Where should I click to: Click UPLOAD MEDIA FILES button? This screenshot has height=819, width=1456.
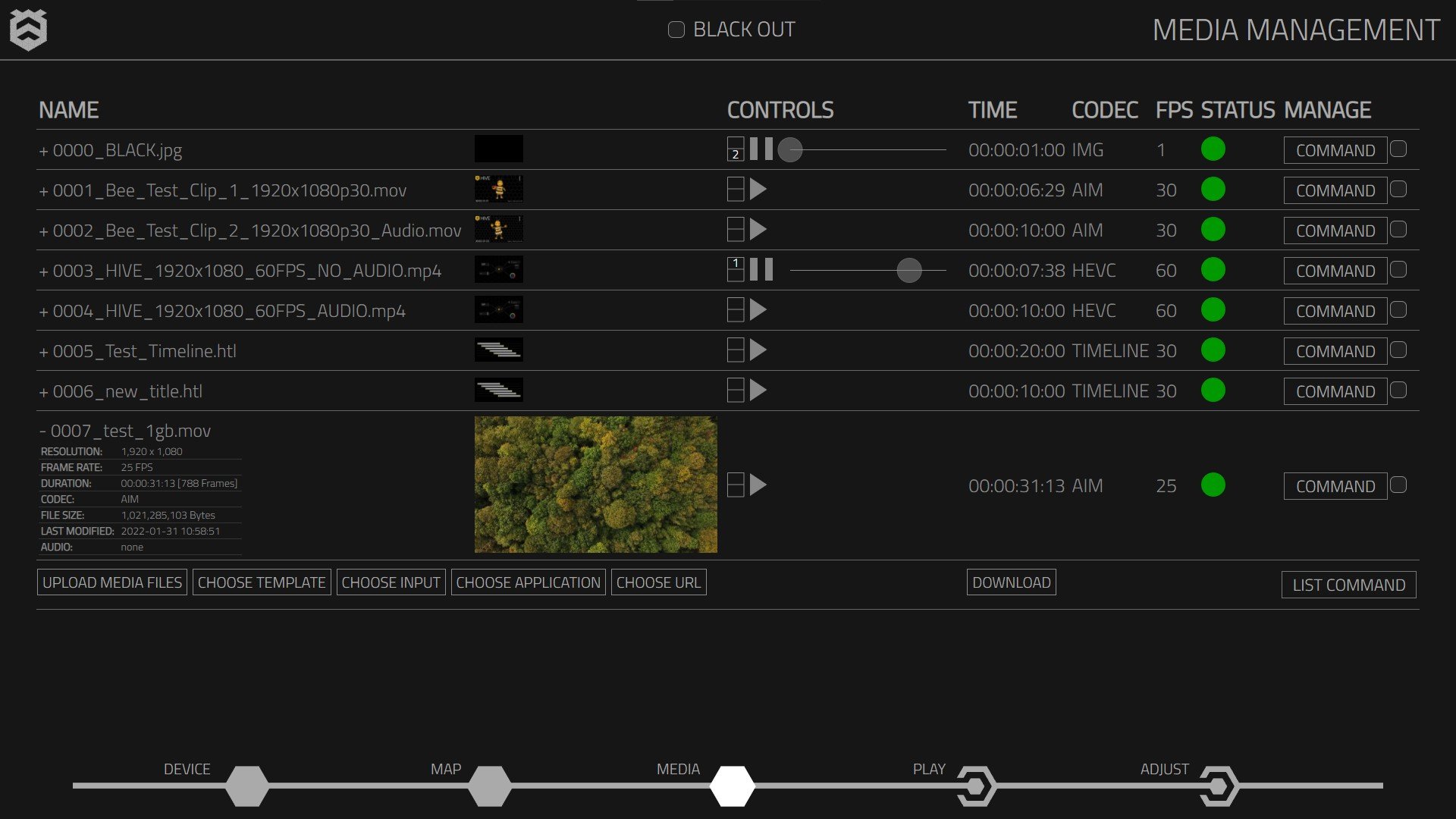click(x=112, y=582)
